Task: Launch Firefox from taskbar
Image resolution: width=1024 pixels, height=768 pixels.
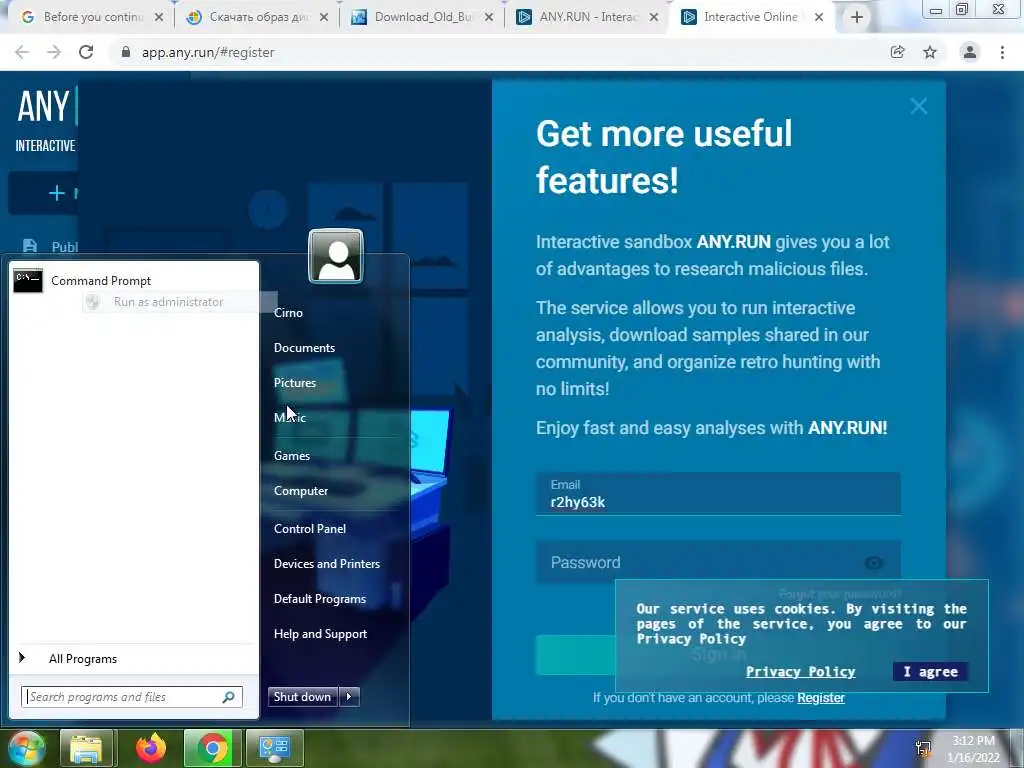Action: tap(150, 748)
